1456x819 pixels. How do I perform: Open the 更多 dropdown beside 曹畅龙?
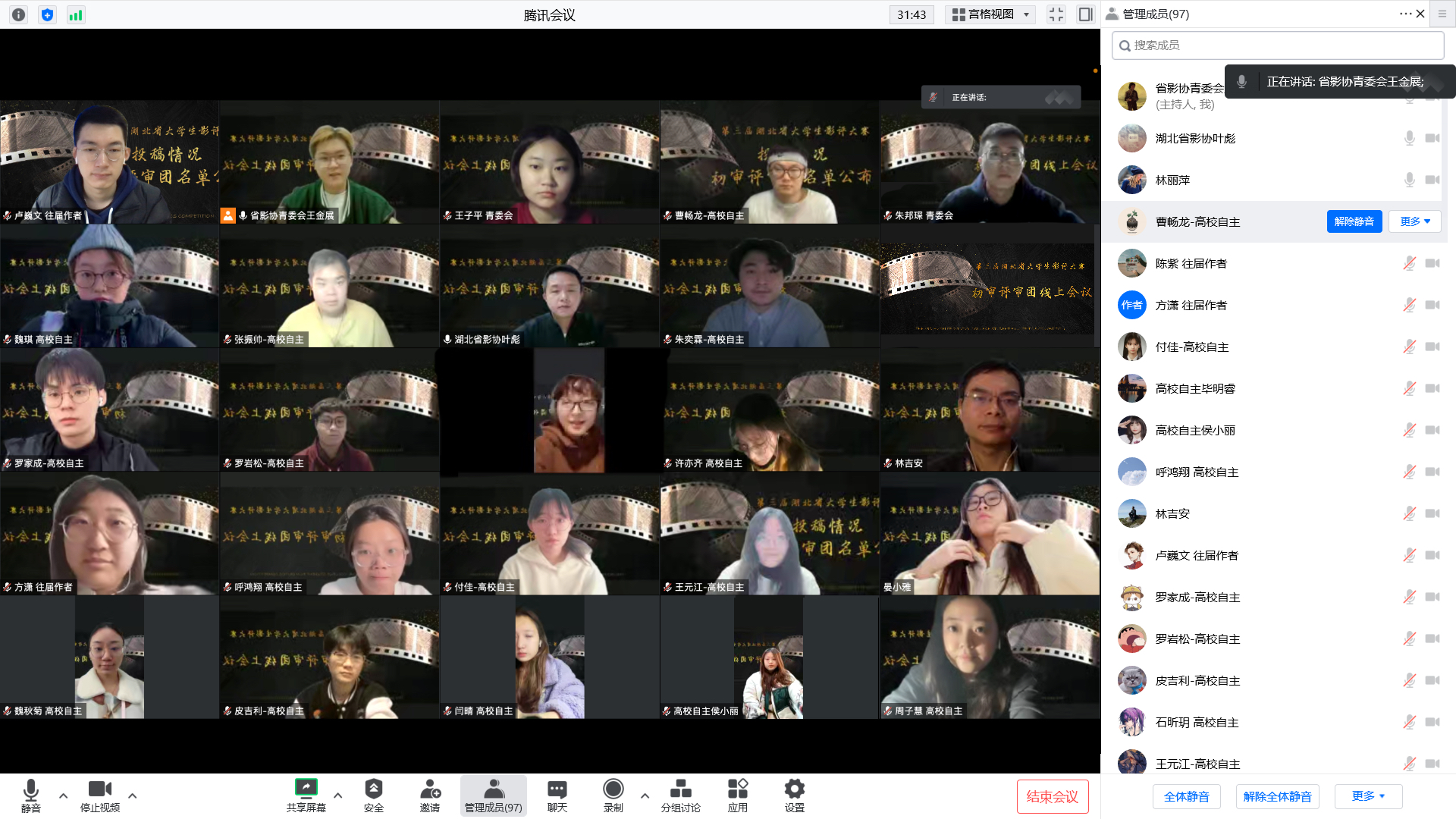tap(1414, 221)
